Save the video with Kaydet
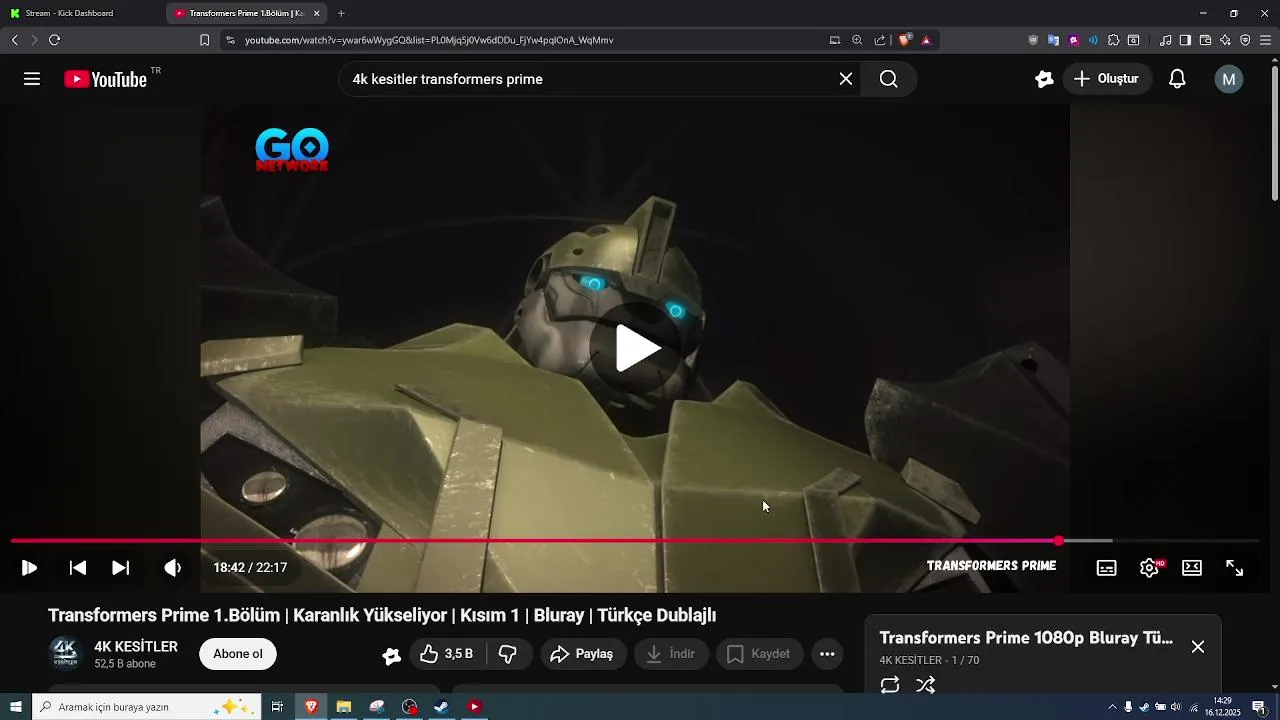The height and width of the screenshot is (720, 1280). click(759, 654)
